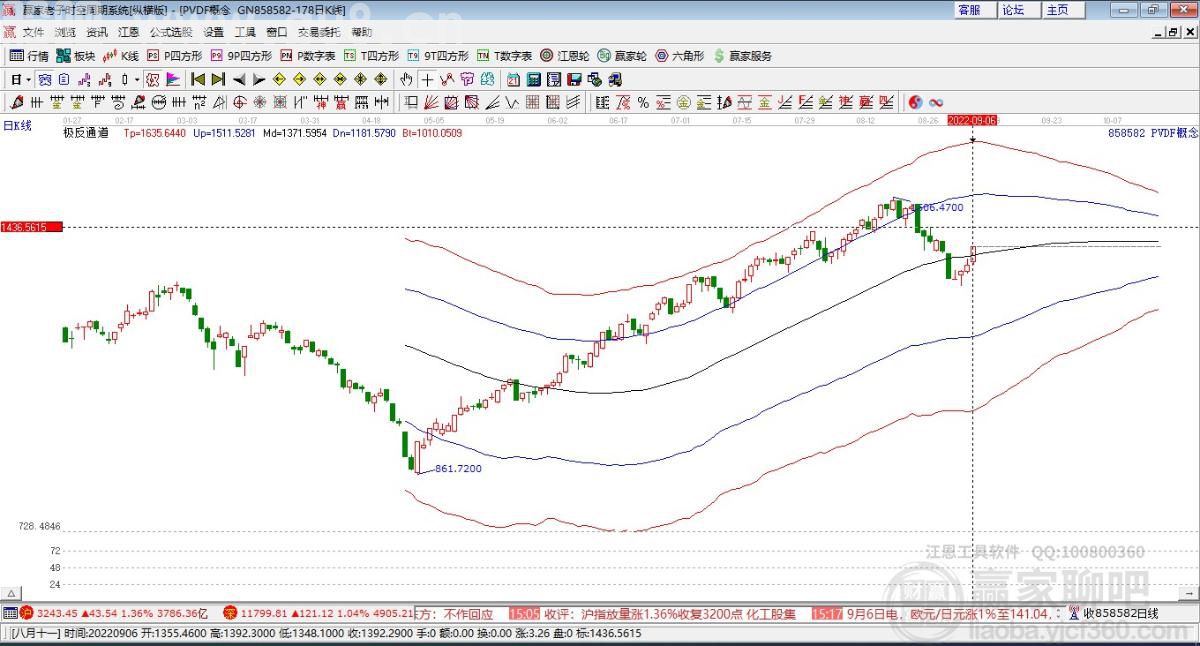Jump to first bar with green arrow
Screen dimensions: 1200x646
(x=198, y=79)
